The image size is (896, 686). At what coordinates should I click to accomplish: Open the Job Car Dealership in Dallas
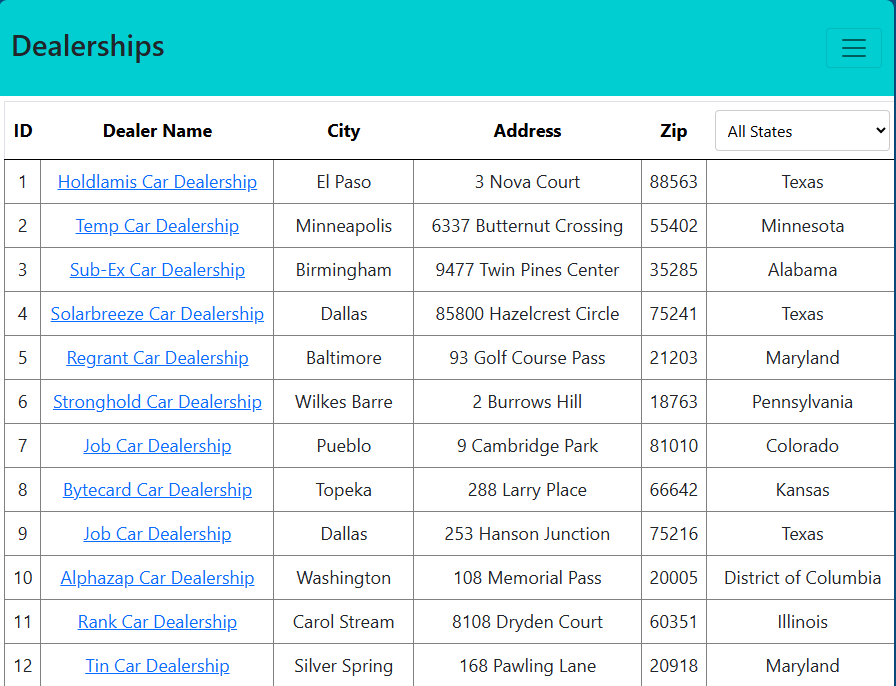pos(157,534)
